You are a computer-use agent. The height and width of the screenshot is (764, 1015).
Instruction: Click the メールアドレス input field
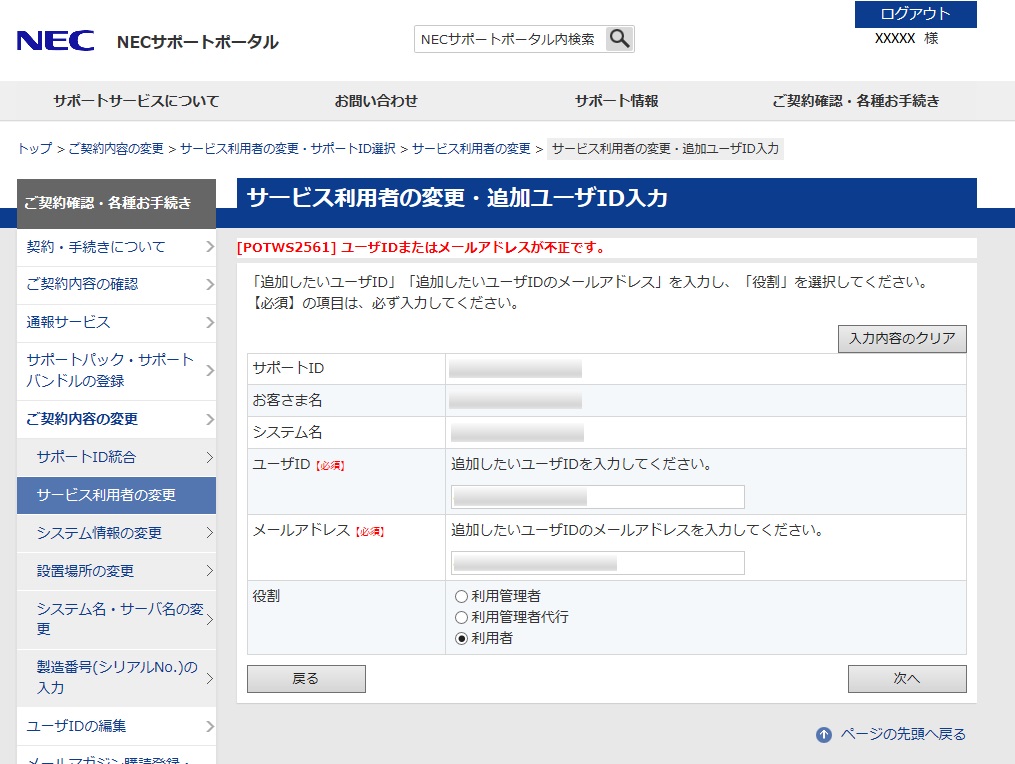597,563
